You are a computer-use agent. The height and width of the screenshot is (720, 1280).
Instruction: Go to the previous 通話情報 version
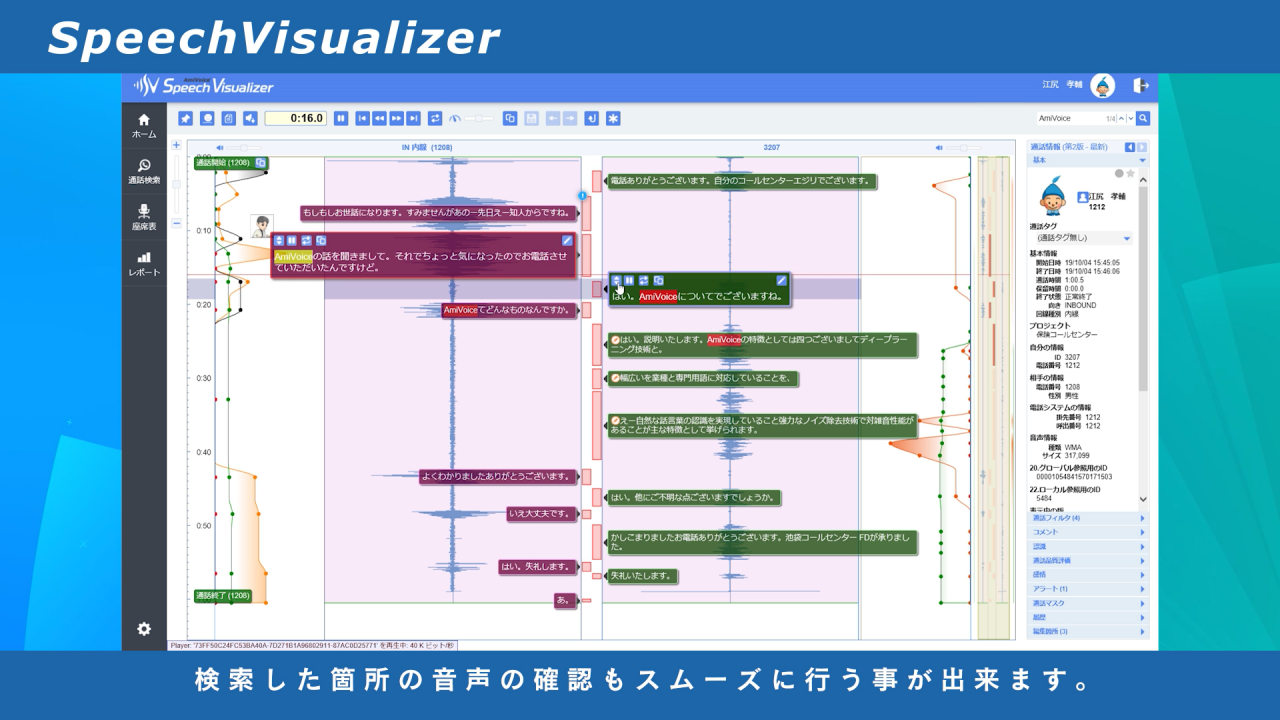tap(1130, 147)
